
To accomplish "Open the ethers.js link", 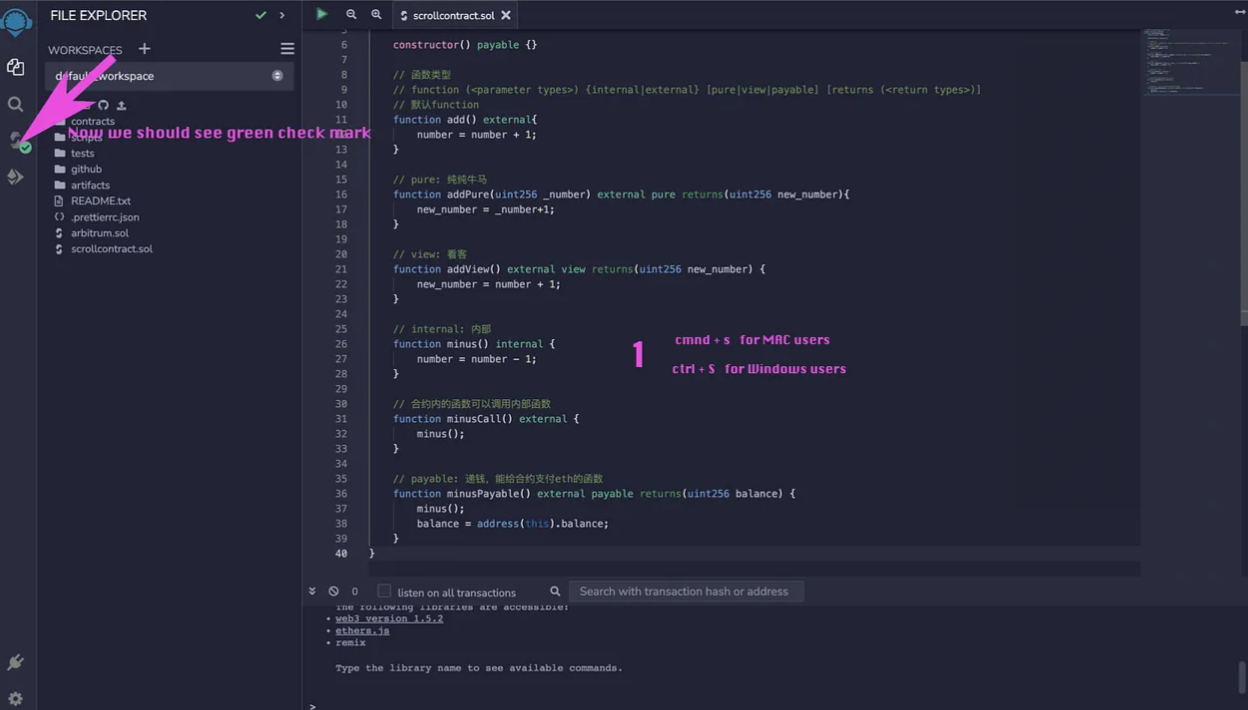I will [x=362, y=631].
